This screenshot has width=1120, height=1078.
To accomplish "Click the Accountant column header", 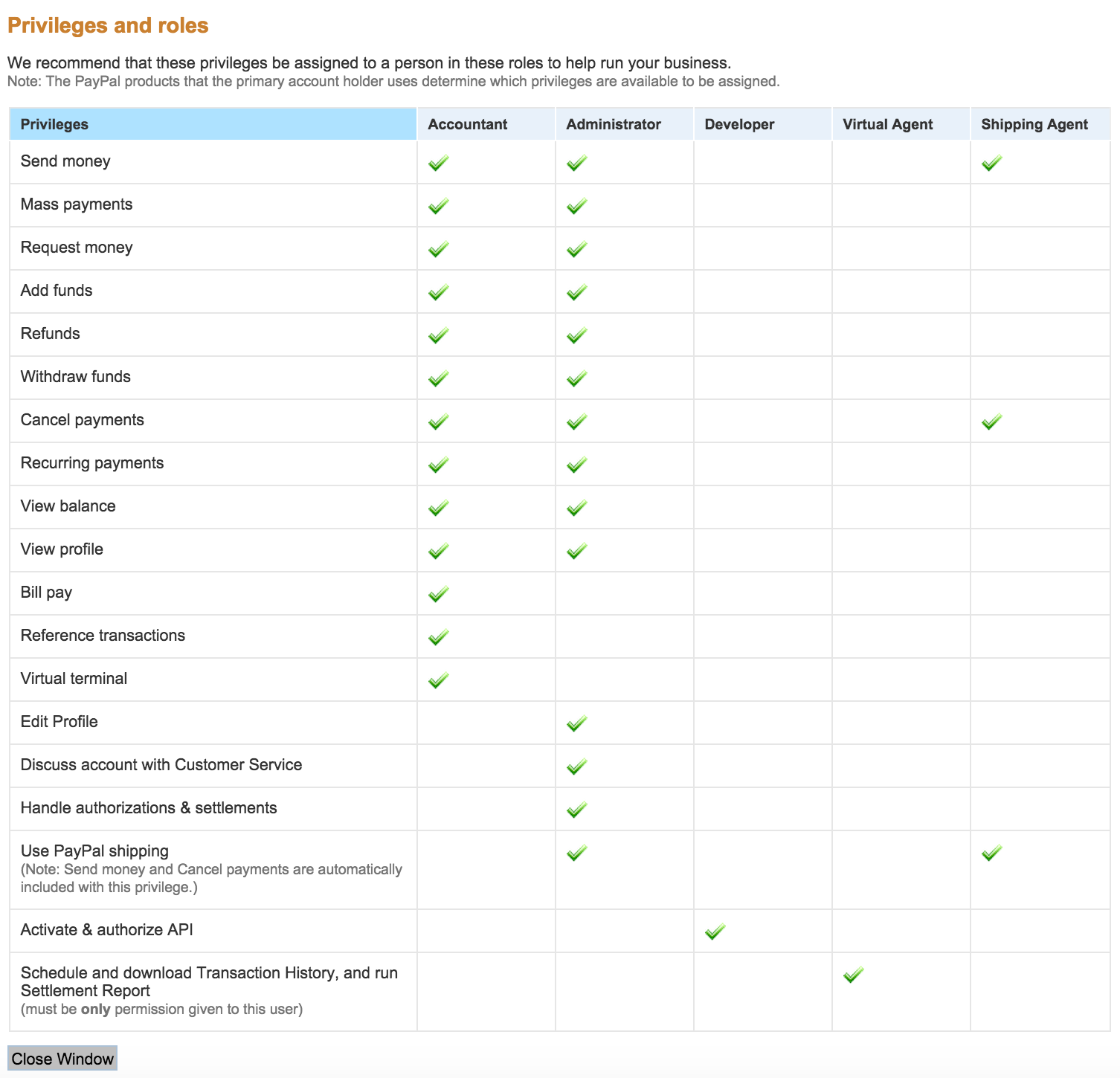I will (x=468, y=124).
